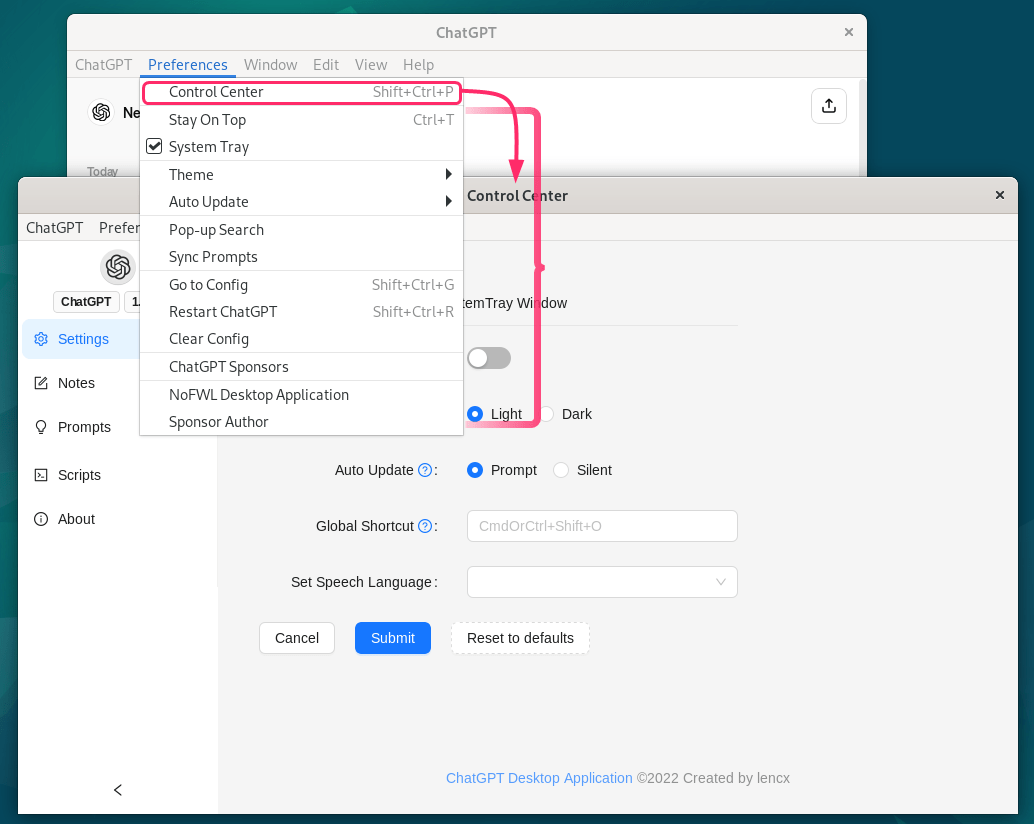
Task: Click the Prompts lightbulb icon
Action: (41, 427)
